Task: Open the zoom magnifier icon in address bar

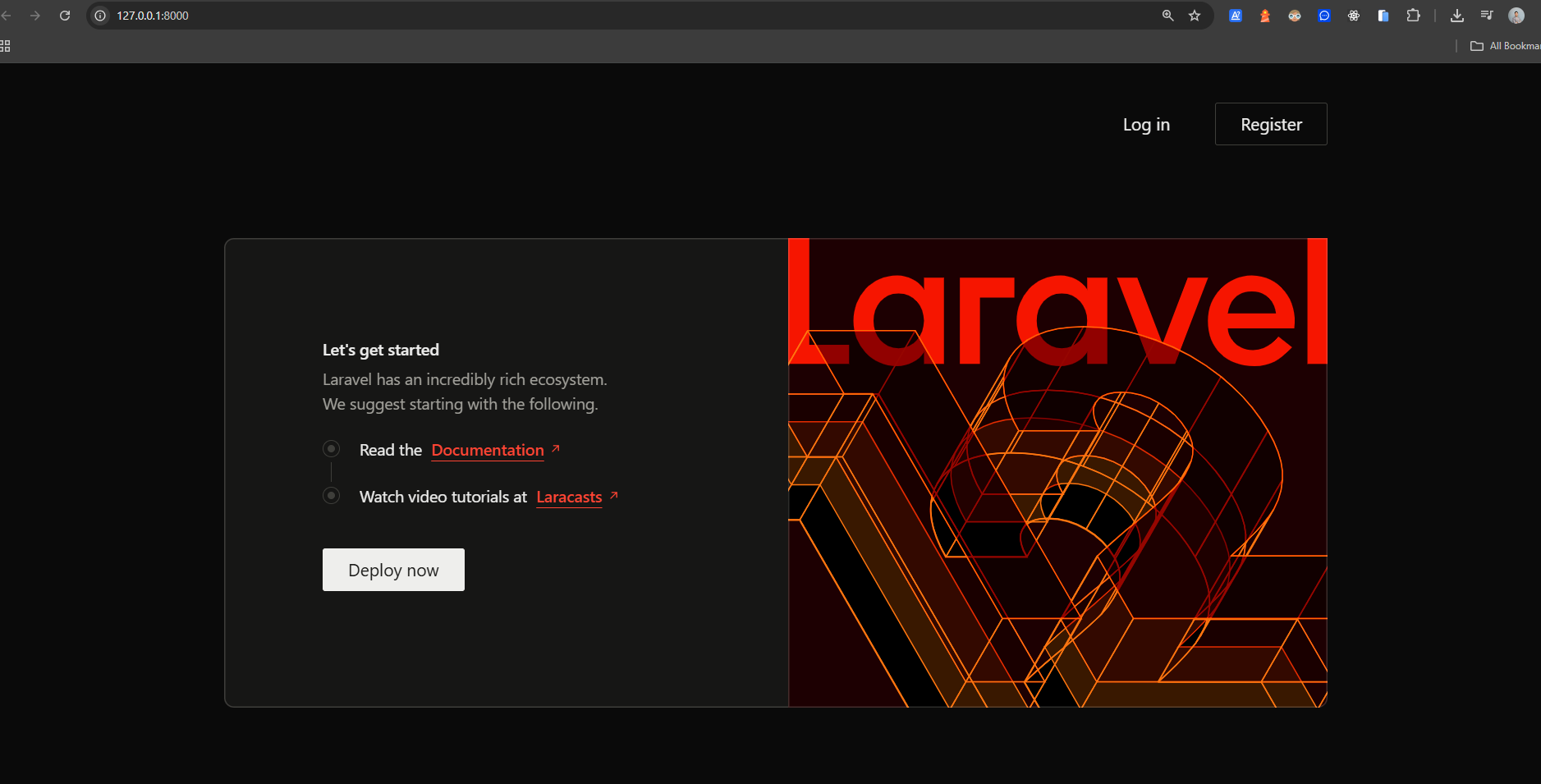Action: point(1167,16)
